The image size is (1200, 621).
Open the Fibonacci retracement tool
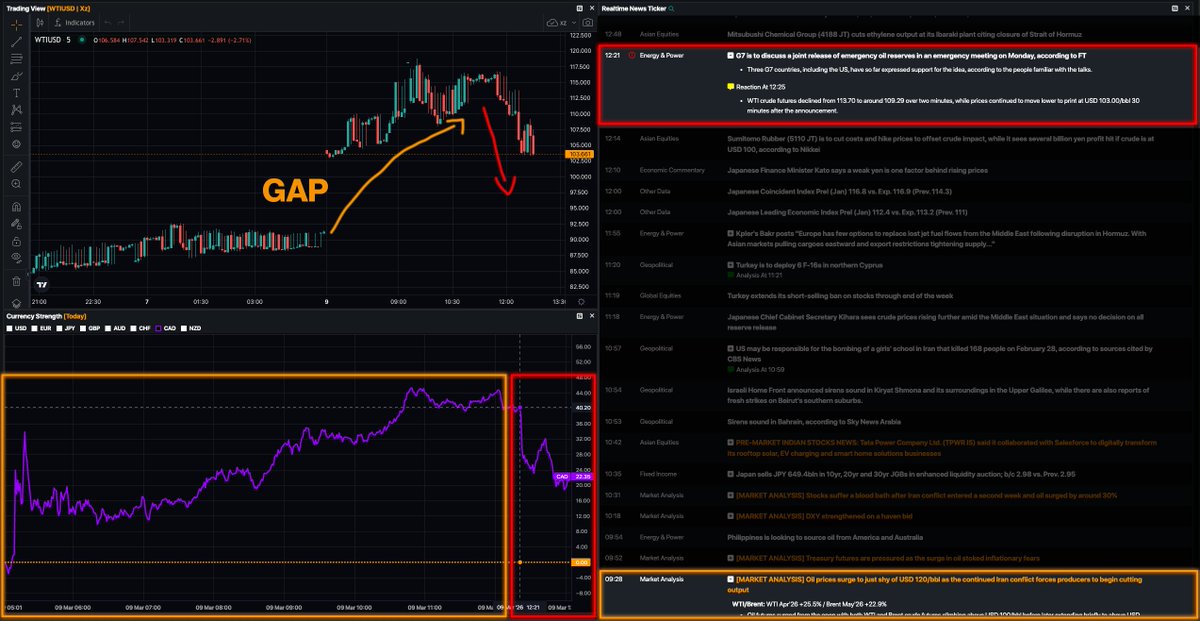(x=16, y=59)
